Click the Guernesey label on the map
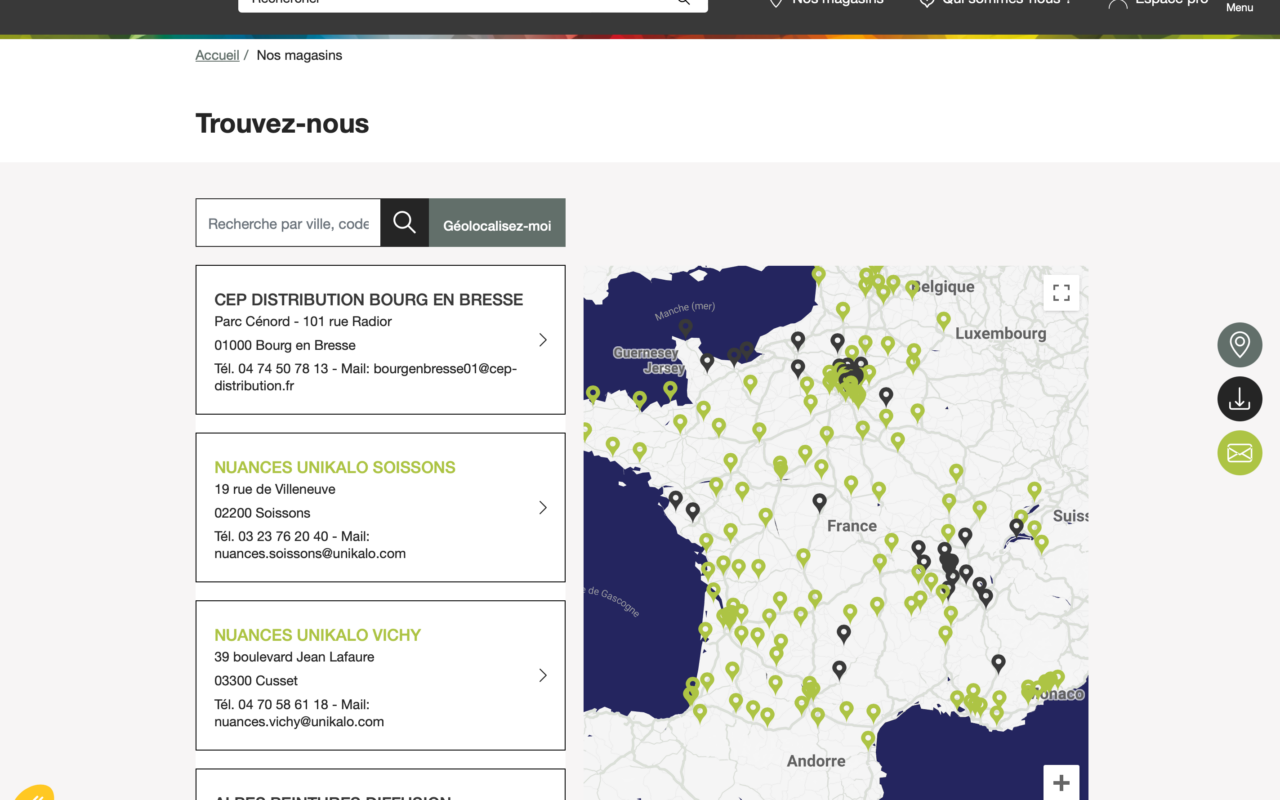 coord(645,353)
